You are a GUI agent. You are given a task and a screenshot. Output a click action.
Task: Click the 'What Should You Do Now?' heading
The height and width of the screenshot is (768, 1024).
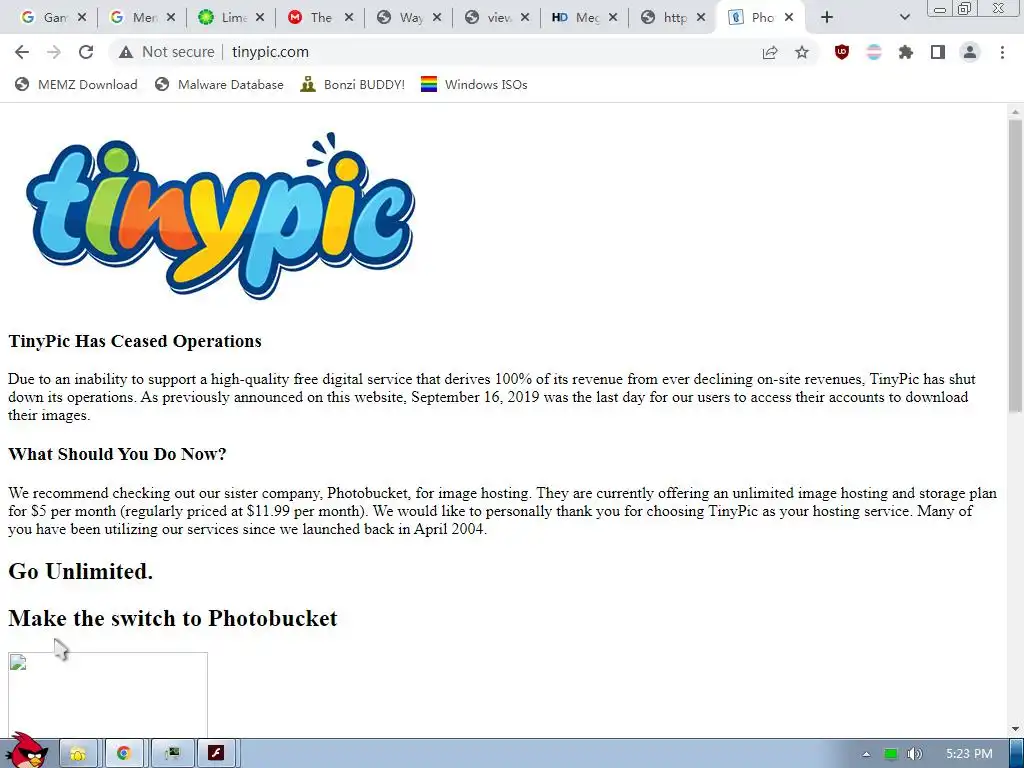pos(118,454)
